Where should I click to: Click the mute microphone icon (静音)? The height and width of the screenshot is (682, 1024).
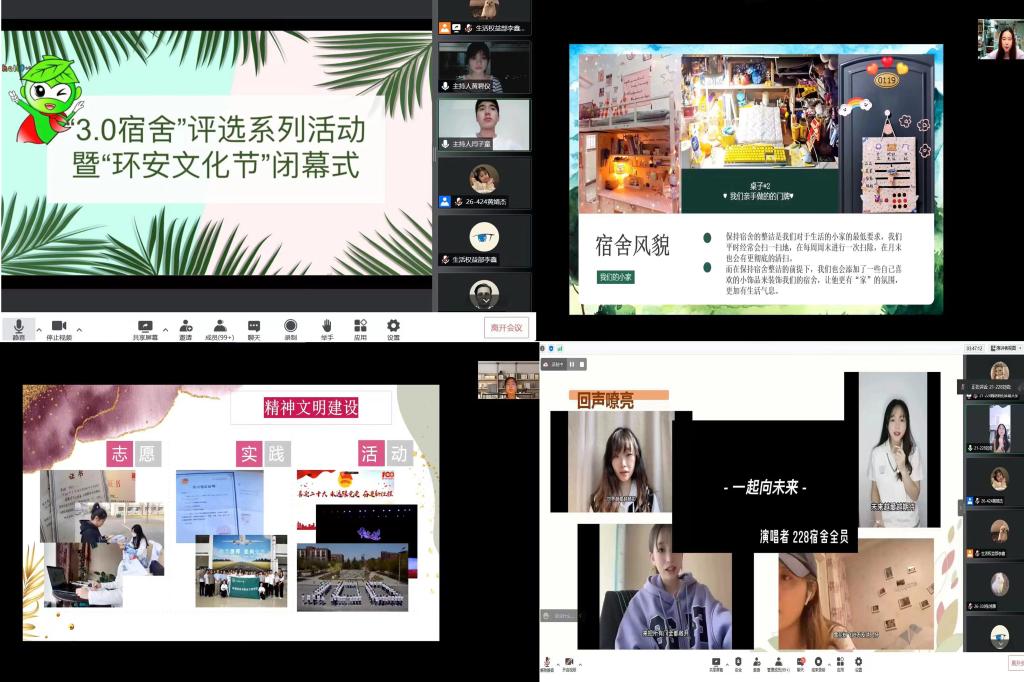18,327
